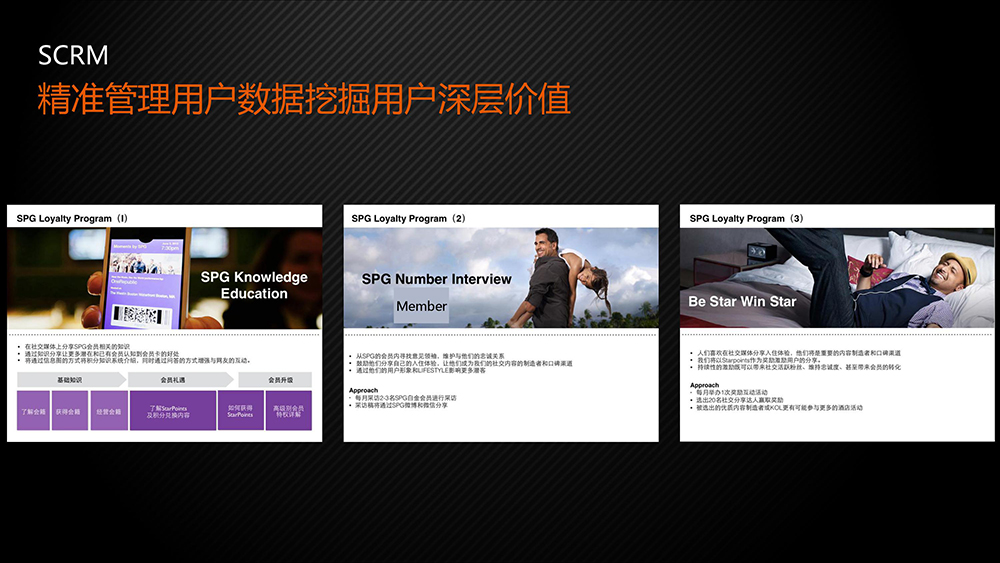Click the 'Approach' heading in Program (2) card
The height and width of the screenshot is (563, 1000).
[x=363, y=390]
